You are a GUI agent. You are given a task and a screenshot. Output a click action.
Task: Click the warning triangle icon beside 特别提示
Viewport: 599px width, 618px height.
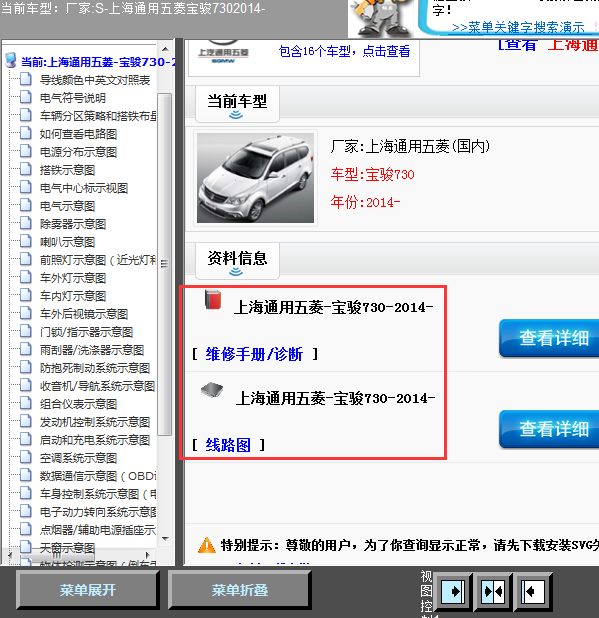[206, 545]
